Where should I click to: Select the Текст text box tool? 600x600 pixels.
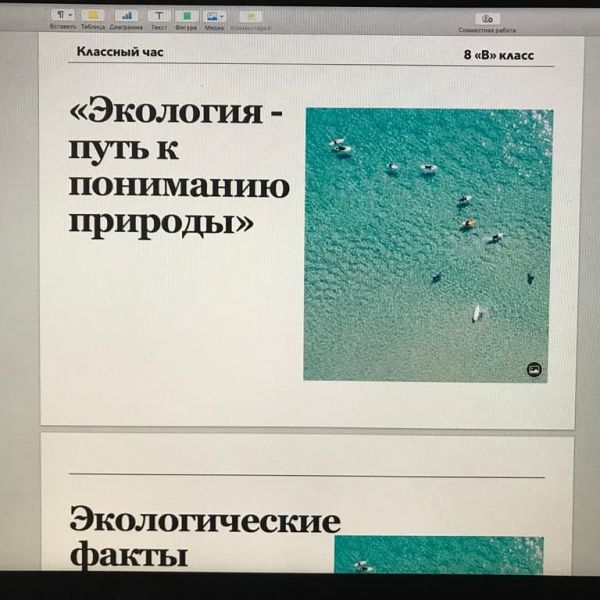(158, 16)
